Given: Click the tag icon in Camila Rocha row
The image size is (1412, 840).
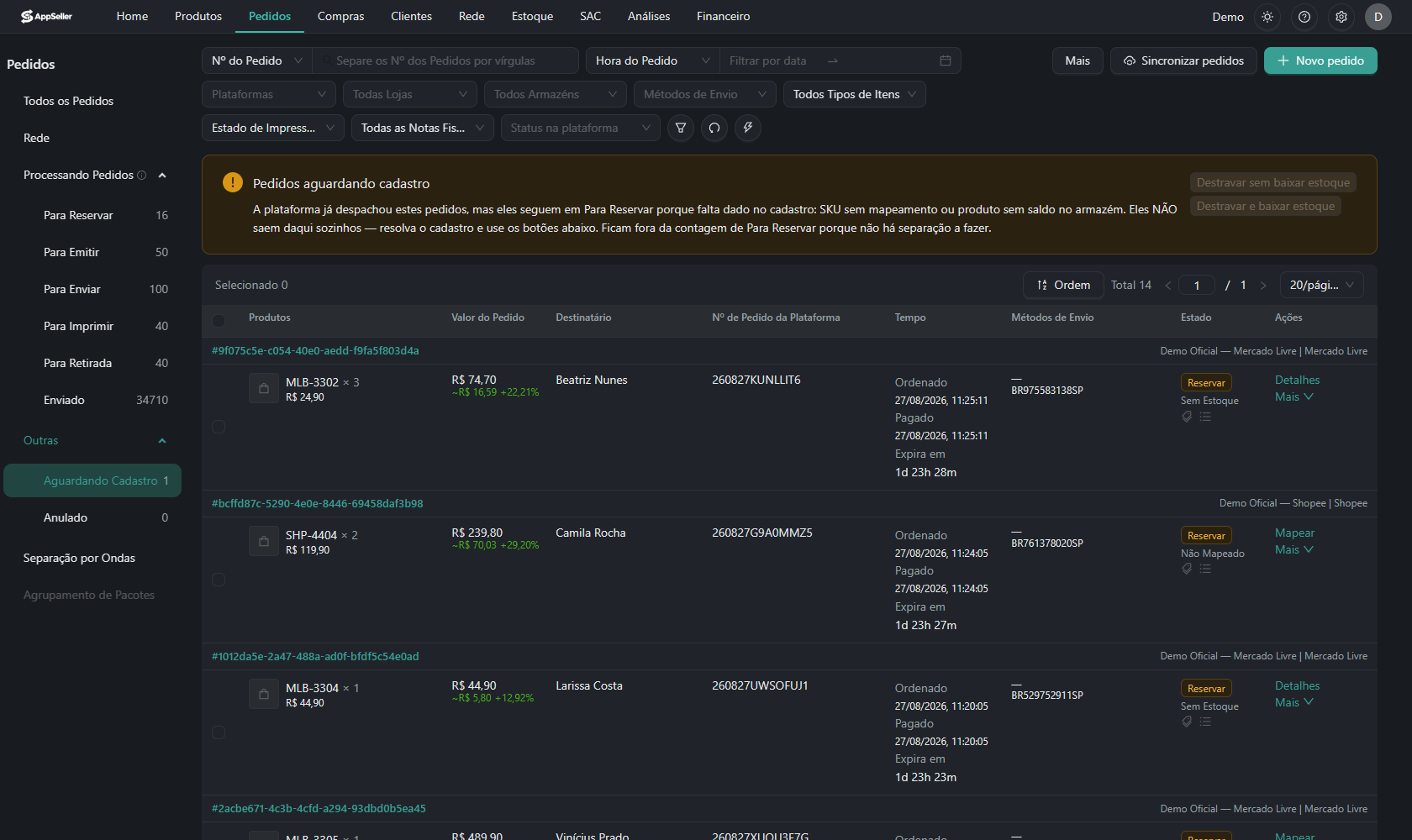Looking at the screenshot, I should coord(1187,569).
